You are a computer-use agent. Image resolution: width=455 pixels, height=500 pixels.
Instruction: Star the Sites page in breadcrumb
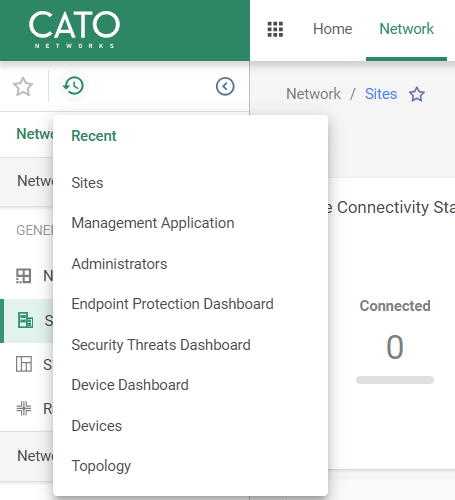pos(417,94)
